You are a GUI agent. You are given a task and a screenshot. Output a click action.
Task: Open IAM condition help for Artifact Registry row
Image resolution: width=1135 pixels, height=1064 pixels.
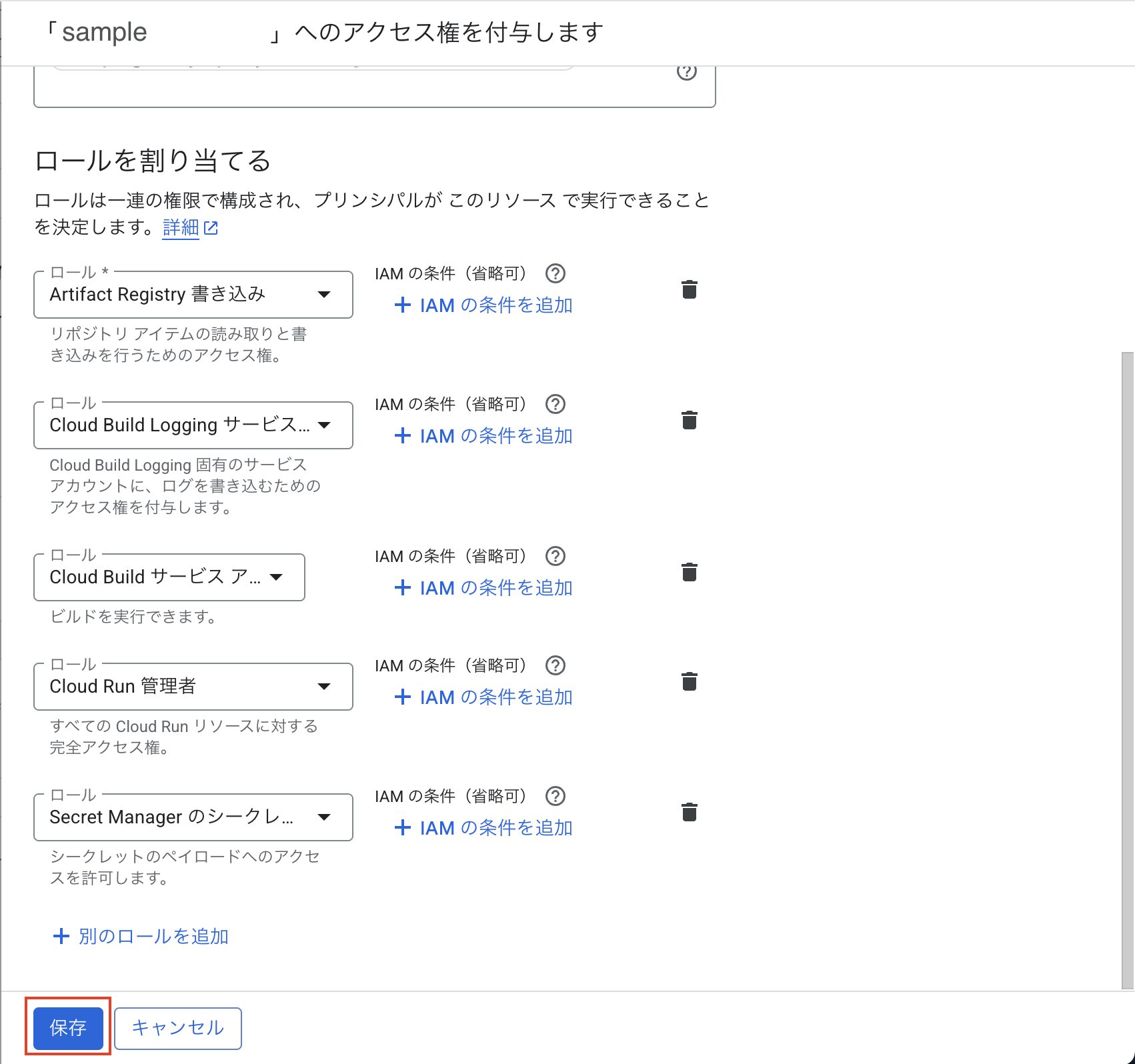pos(555,273)
